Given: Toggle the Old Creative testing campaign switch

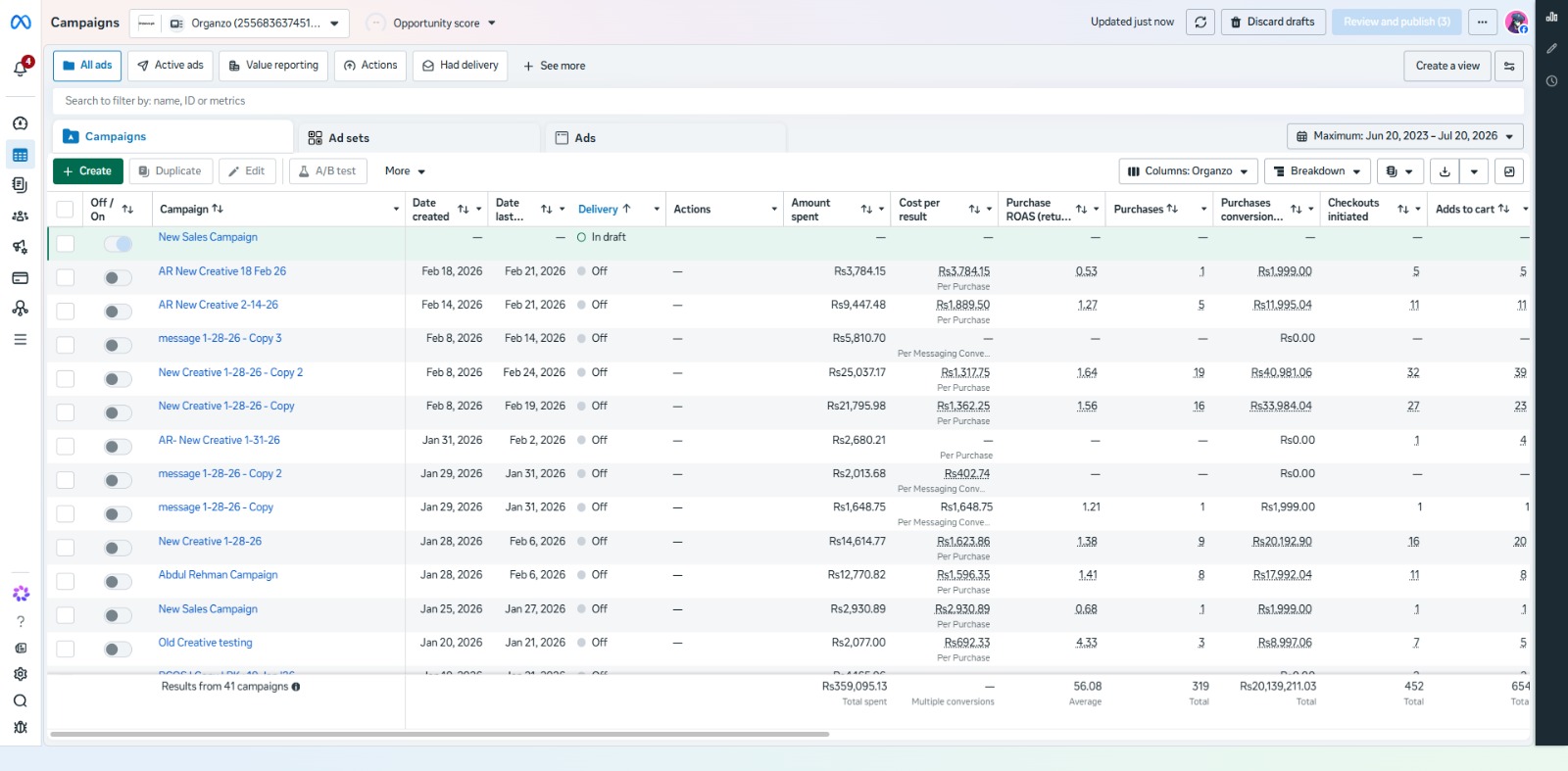Looking at the screenshot, I should coord(118,650).
